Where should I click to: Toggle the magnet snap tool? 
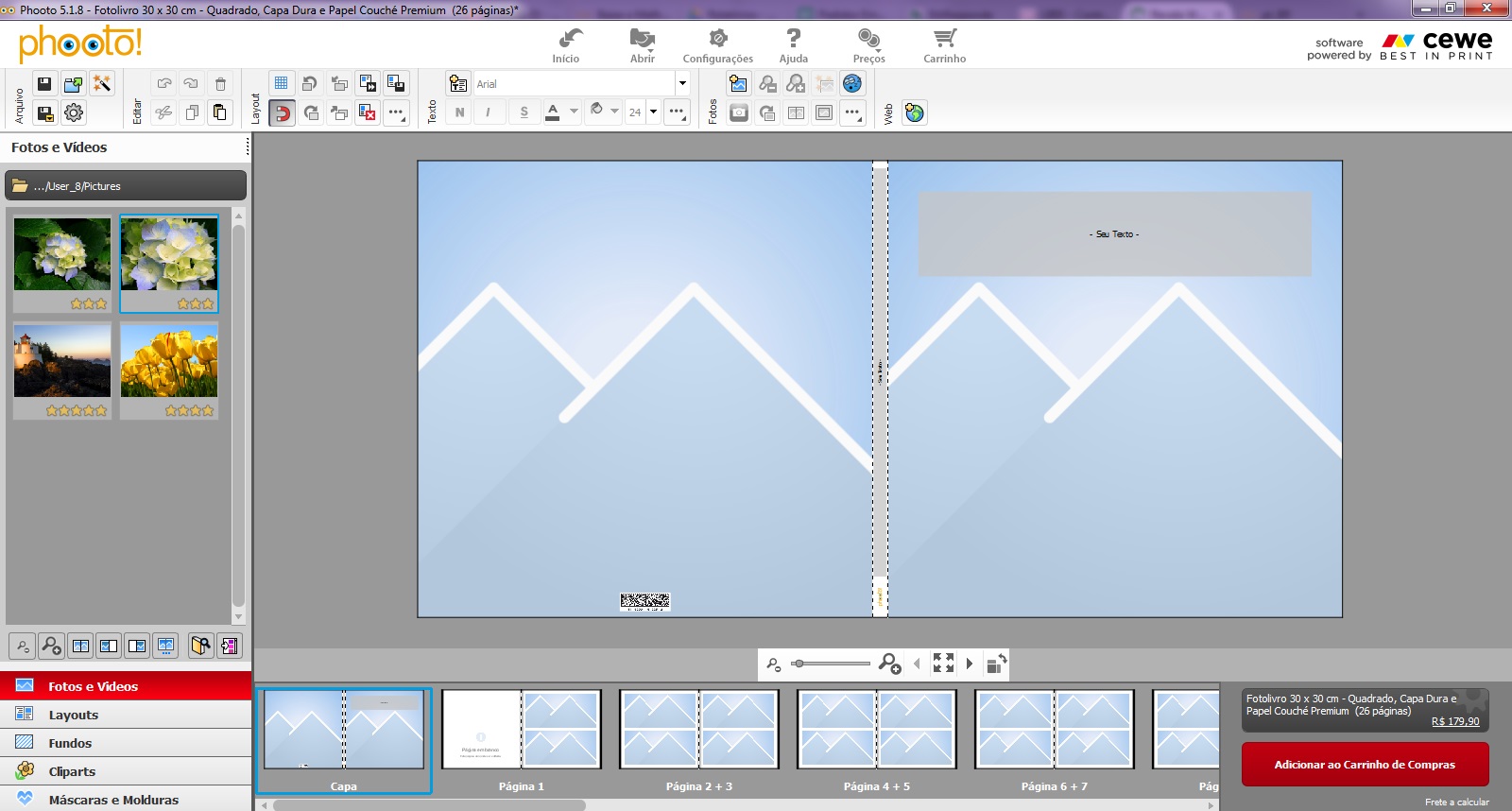click(282, 112)
